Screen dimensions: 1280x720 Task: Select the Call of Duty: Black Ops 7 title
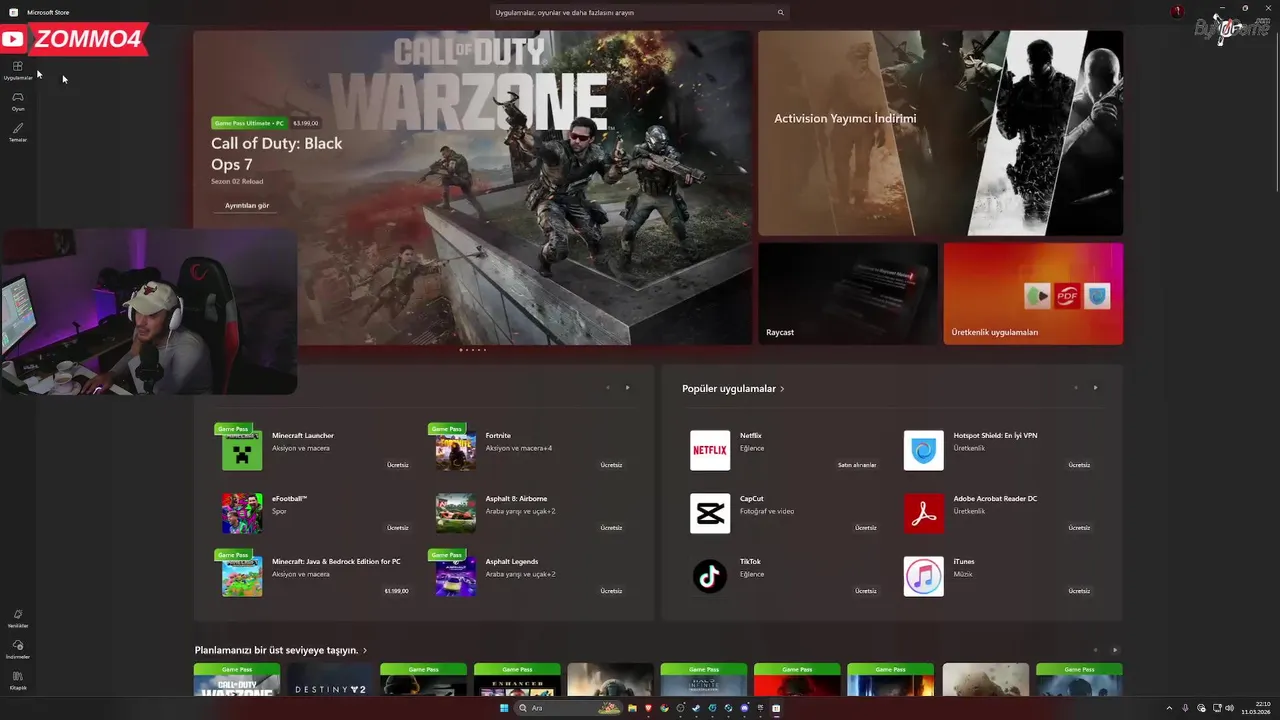tap(277, 154)
